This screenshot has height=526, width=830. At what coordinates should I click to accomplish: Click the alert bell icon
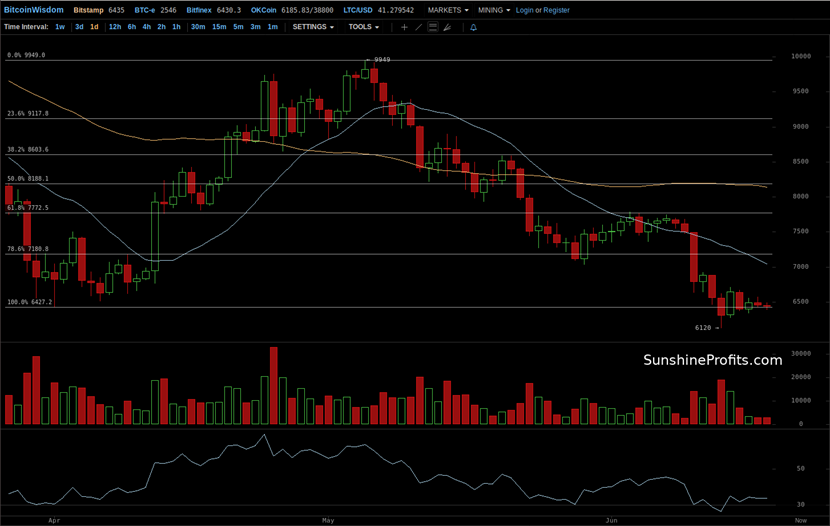coord(473,27)
